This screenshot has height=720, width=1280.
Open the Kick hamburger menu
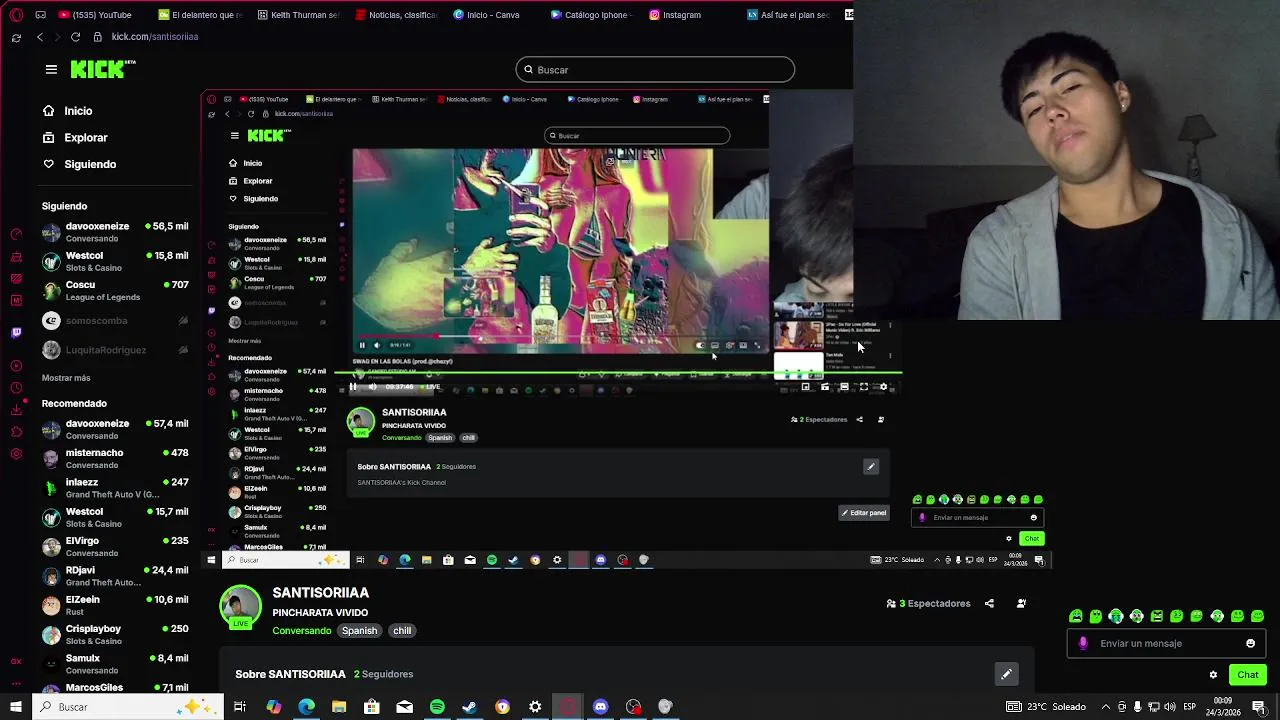51,69
